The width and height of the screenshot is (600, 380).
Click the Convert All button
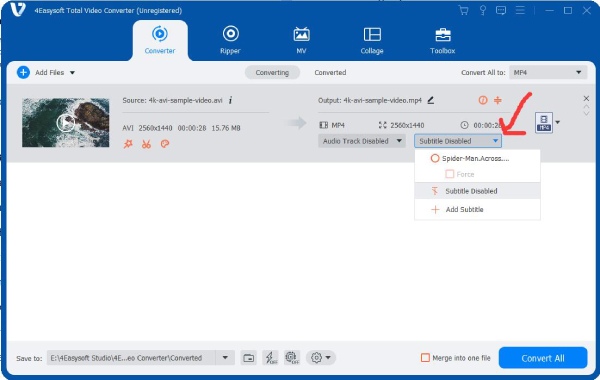(543, 358)
